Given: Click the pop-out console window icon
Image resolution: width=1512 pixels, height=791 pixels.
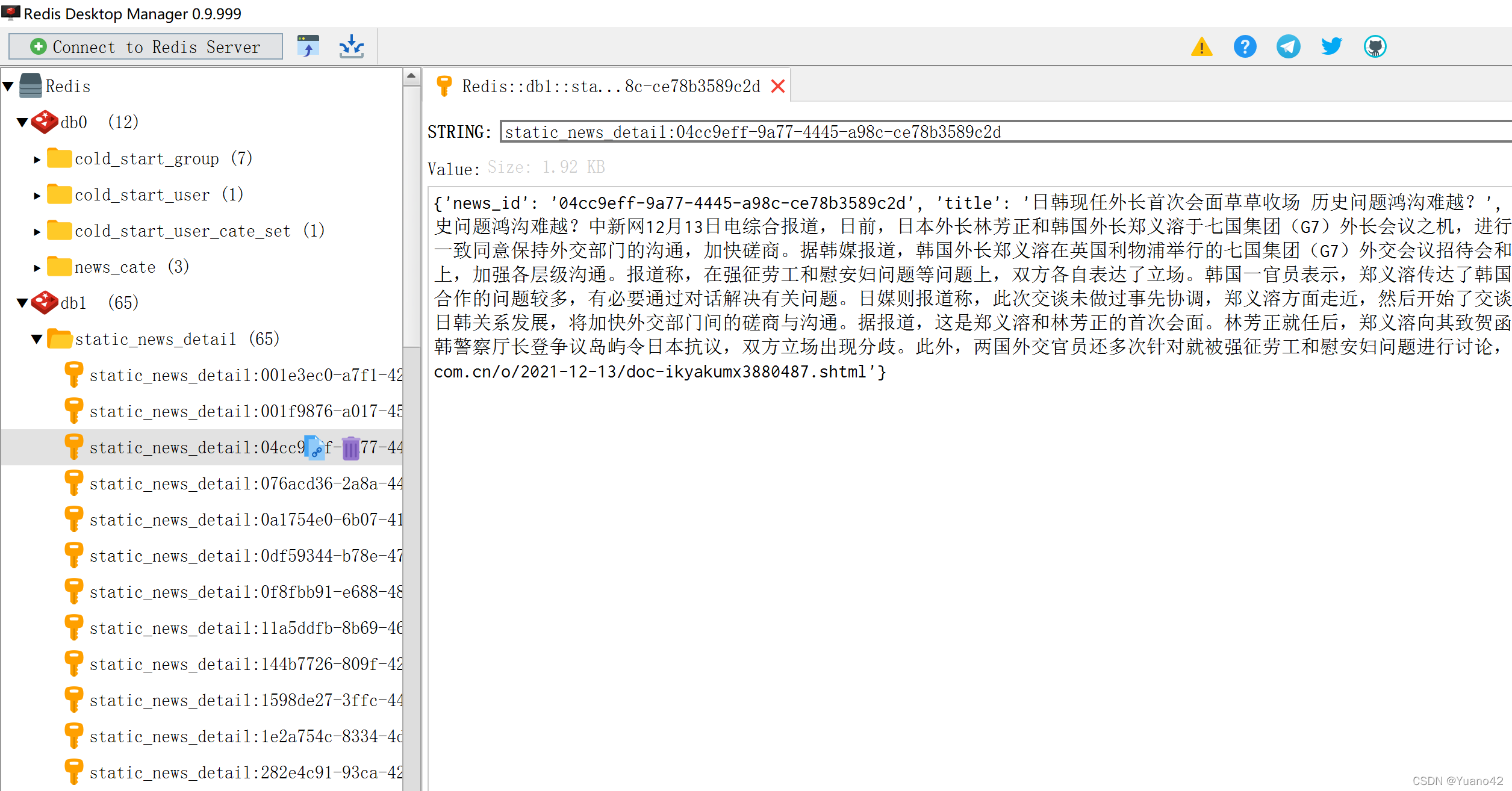Looking at the screenshot, I should click(308, 46).
